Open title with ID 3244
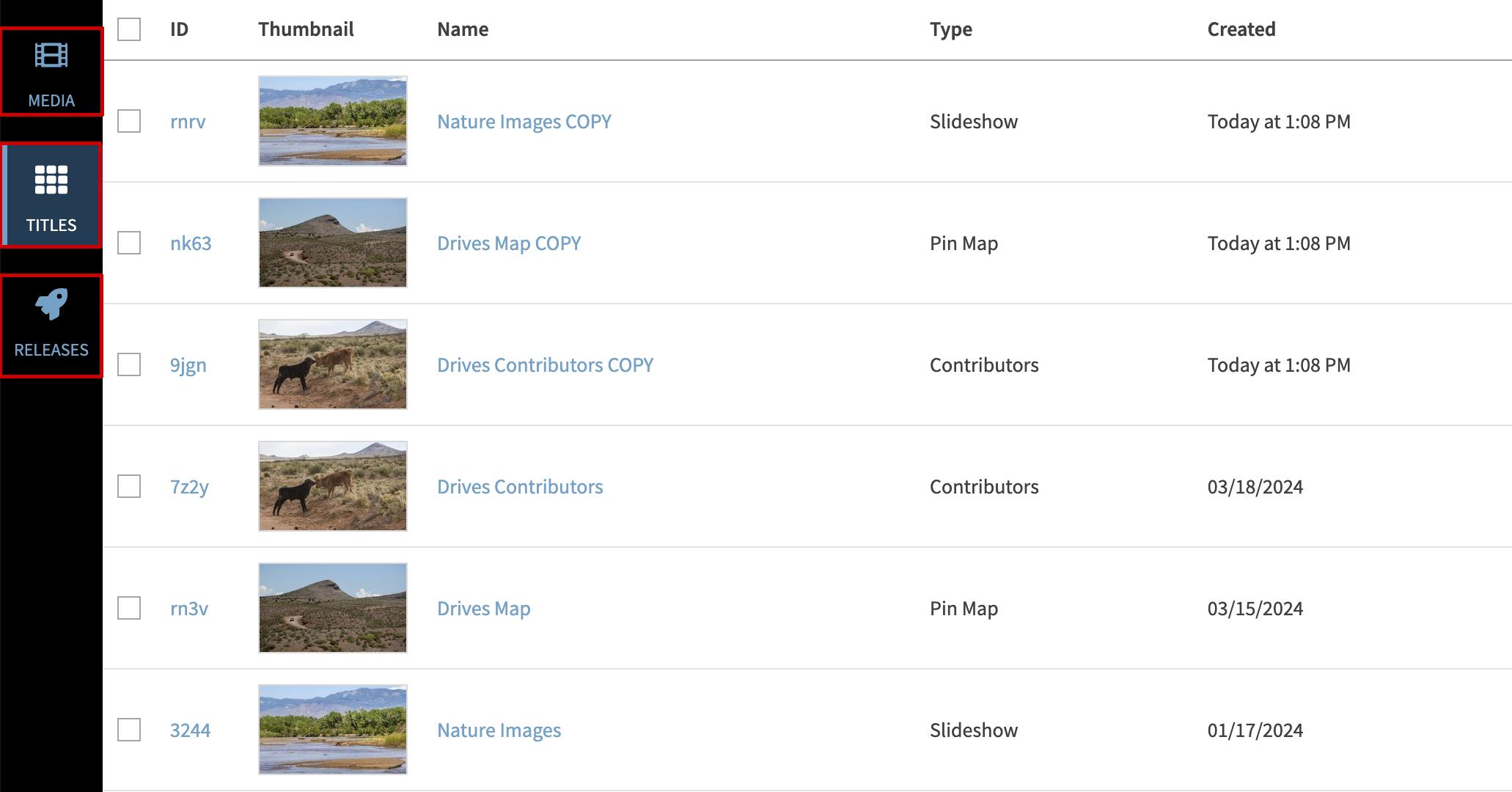The height and width of the screenshot is (792, 1512). coord(190,730)
